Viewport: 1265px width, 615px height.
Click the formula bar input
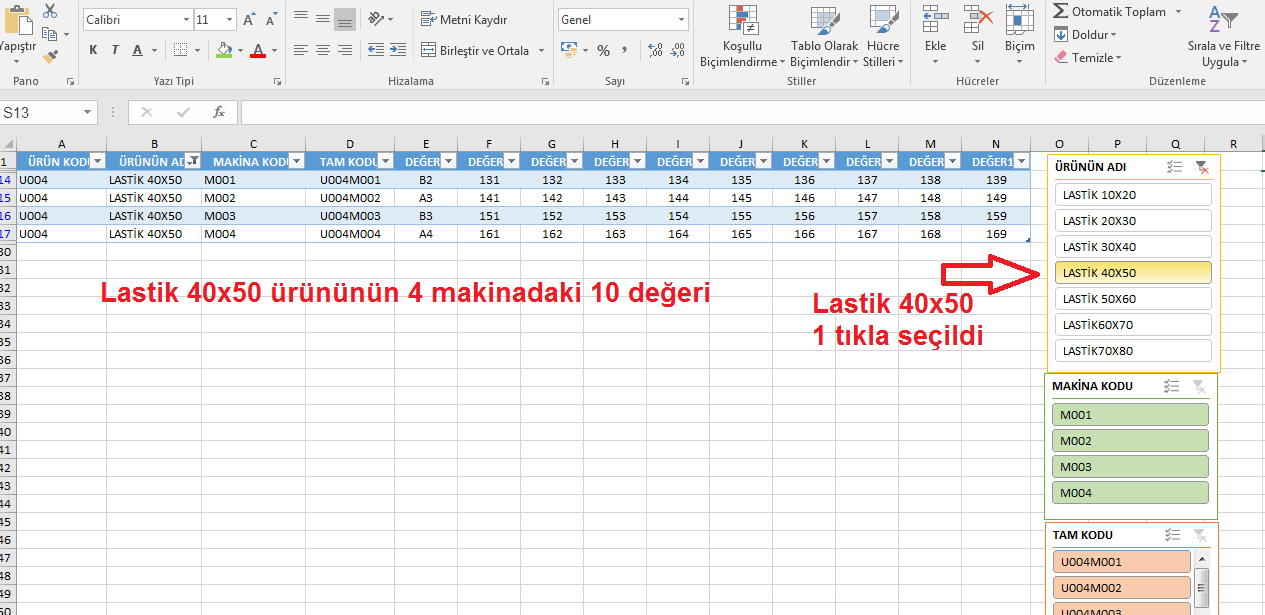752,113
